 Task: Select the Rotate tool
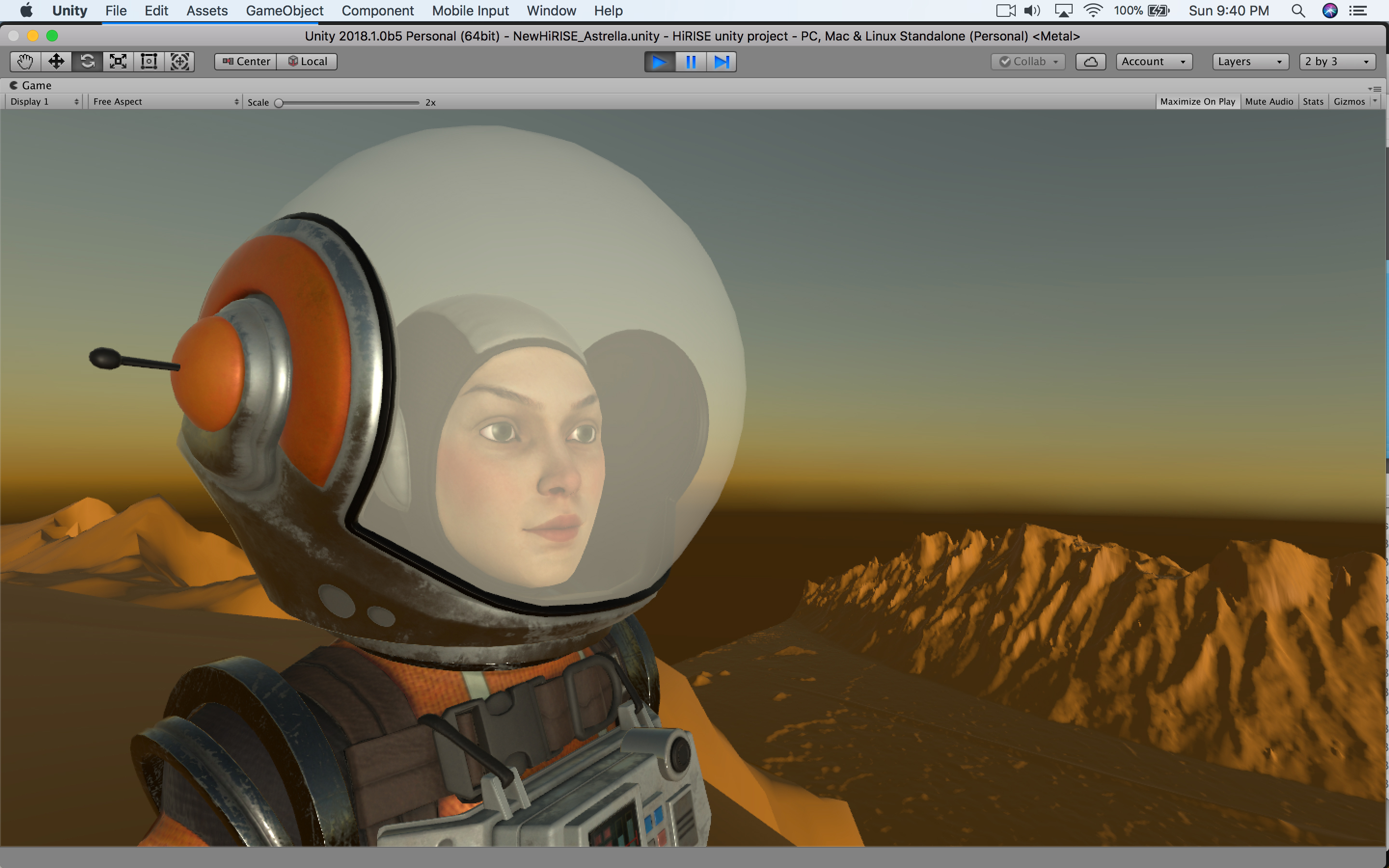point(87,61)
